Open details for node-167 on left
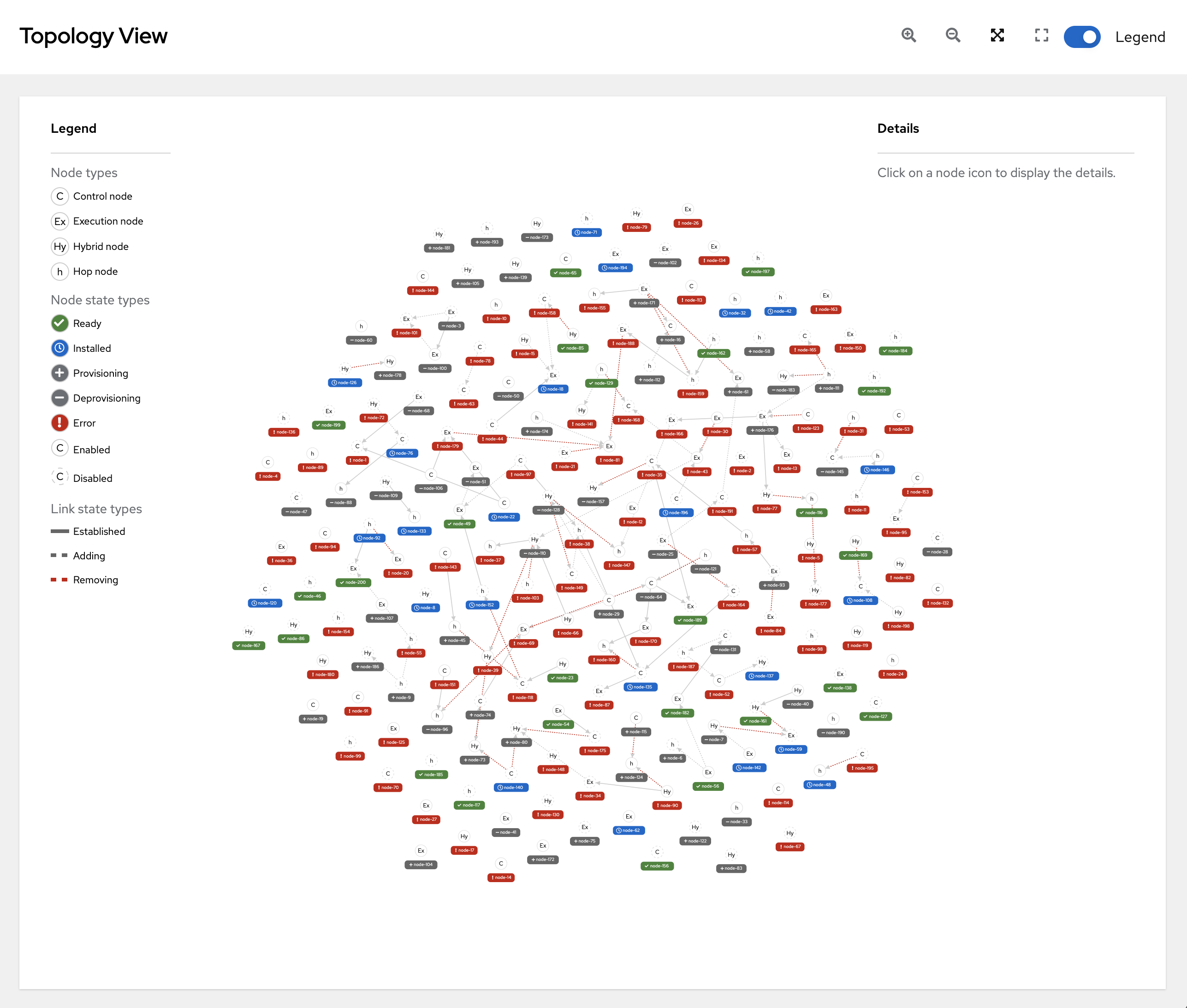The height and width of the screenshot is (1008, 1187). click(x=249, y=646)
